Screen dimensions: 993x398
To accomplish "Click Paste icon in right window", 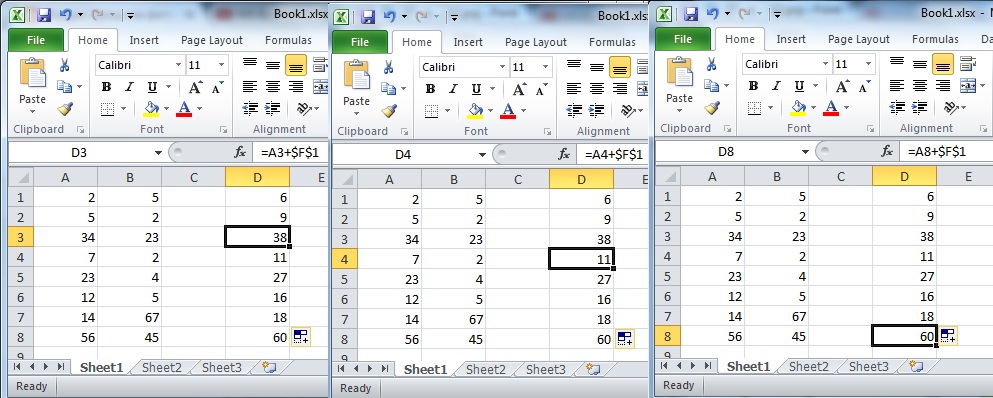I will 679,73.
